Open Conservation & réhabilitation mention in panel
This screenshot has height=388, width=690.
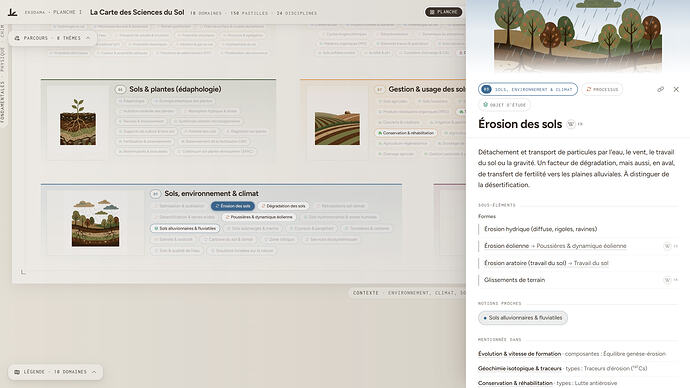(x=515, y=383)
